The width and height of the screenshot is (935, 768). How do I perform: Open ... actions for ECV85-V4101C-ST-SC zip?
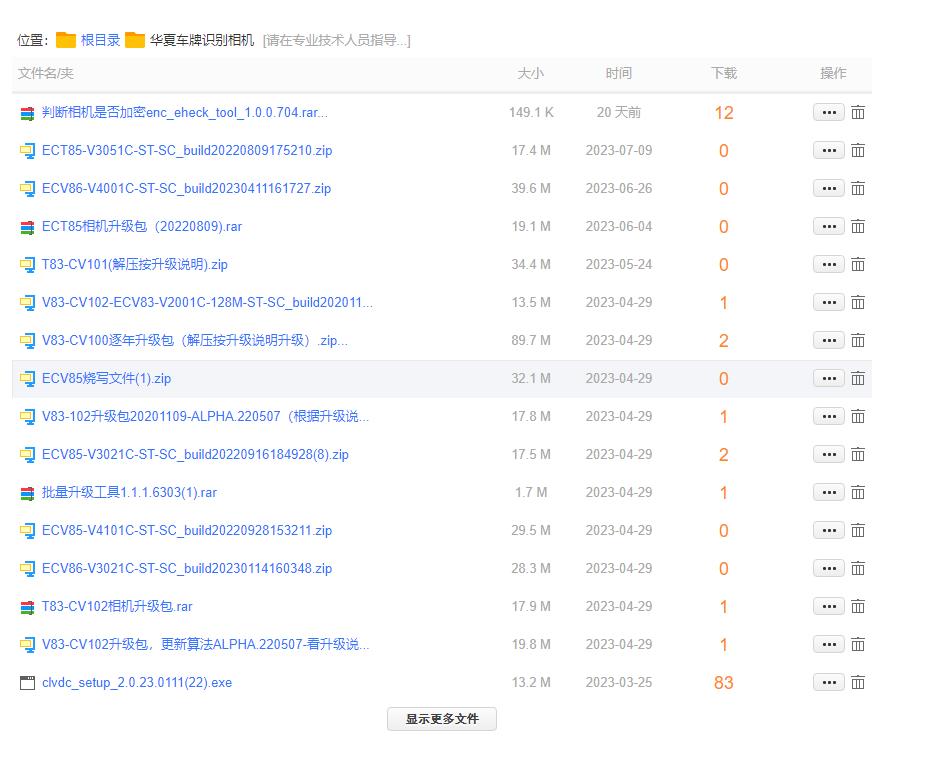pos(828,531)
